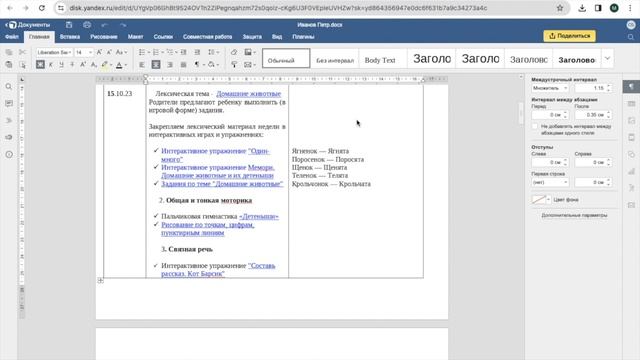Open the Домашние животные hyperlink
This screenshot has width=640, height=360.
[249, 94]
